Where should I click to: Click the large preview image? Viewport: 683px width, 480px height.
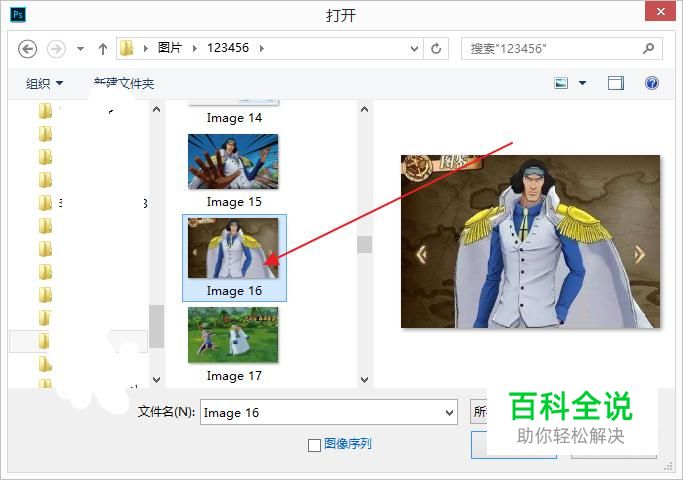pos(531,241)
